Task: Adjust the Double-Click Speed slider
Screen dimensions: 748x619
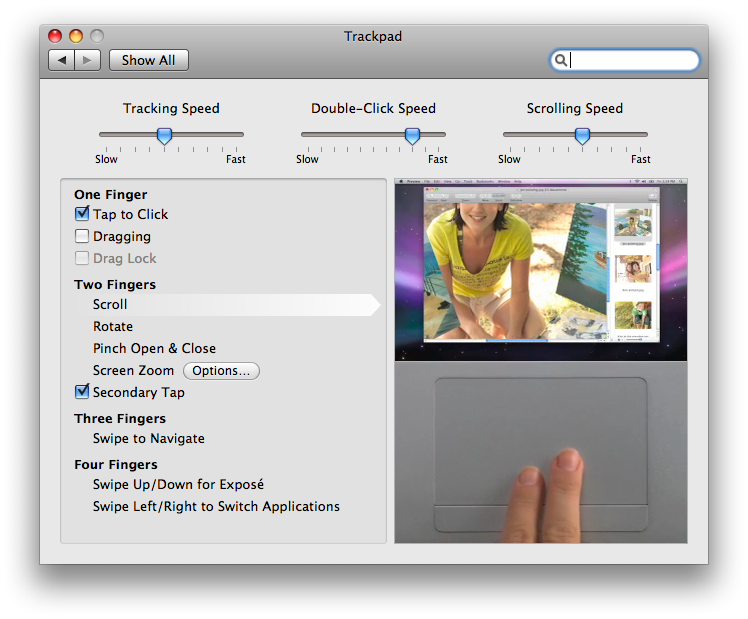Action: point(412,136)
